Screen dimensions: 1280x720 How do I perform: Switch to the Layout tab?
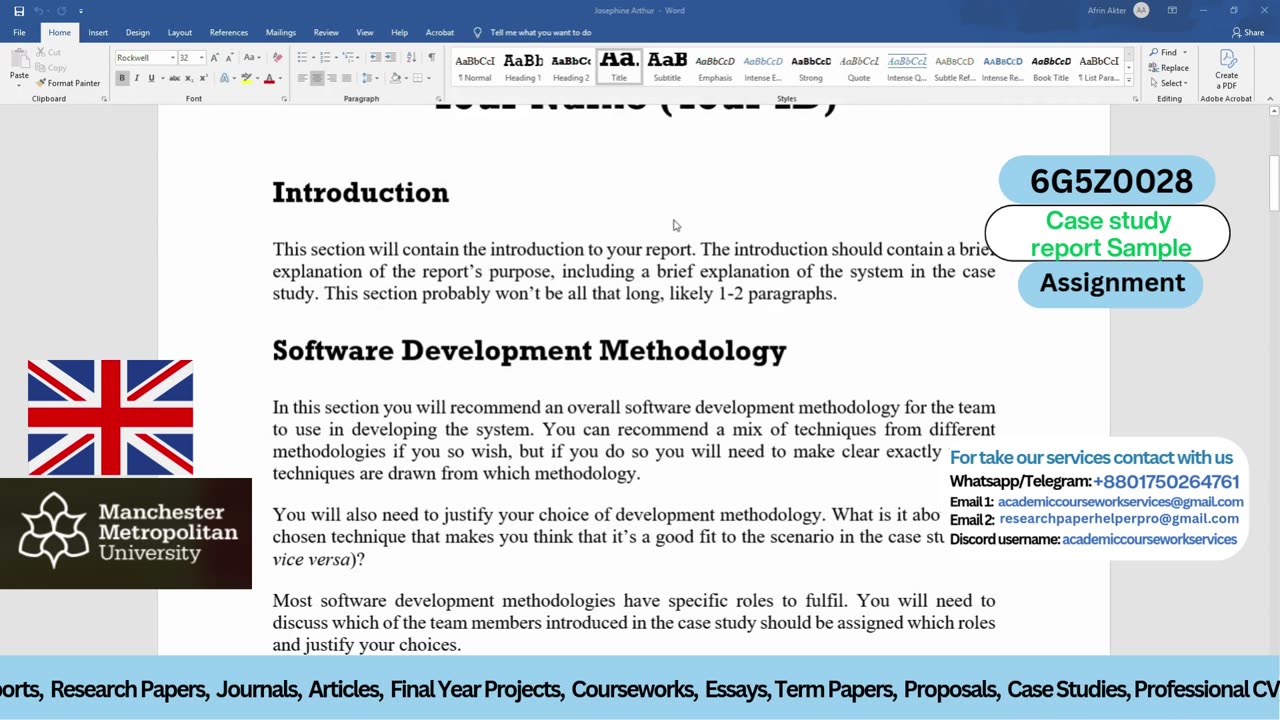tap(180, 32)
